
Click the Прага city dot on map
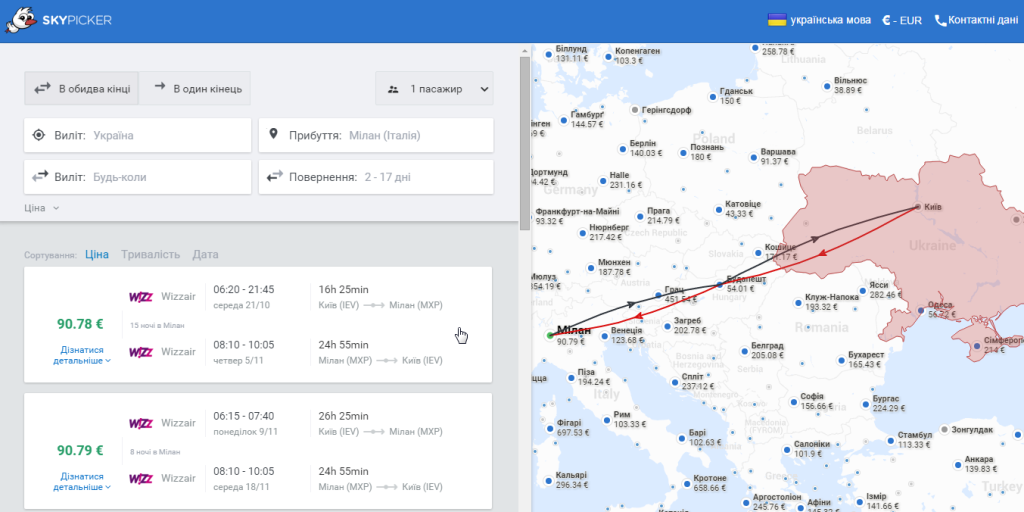tap(640, 216)
